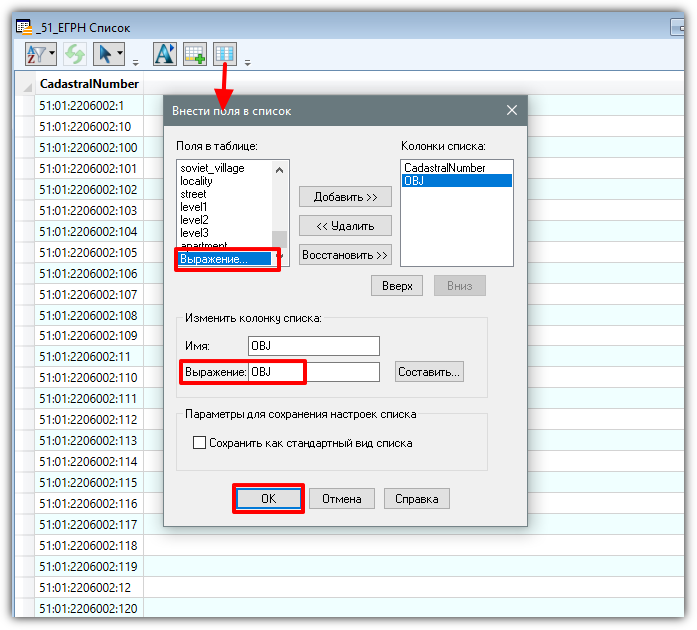Enable Сохранить как стандартный вид списка checkbox
The width and height of the screenshot is (697, 630).
point(199,443)
